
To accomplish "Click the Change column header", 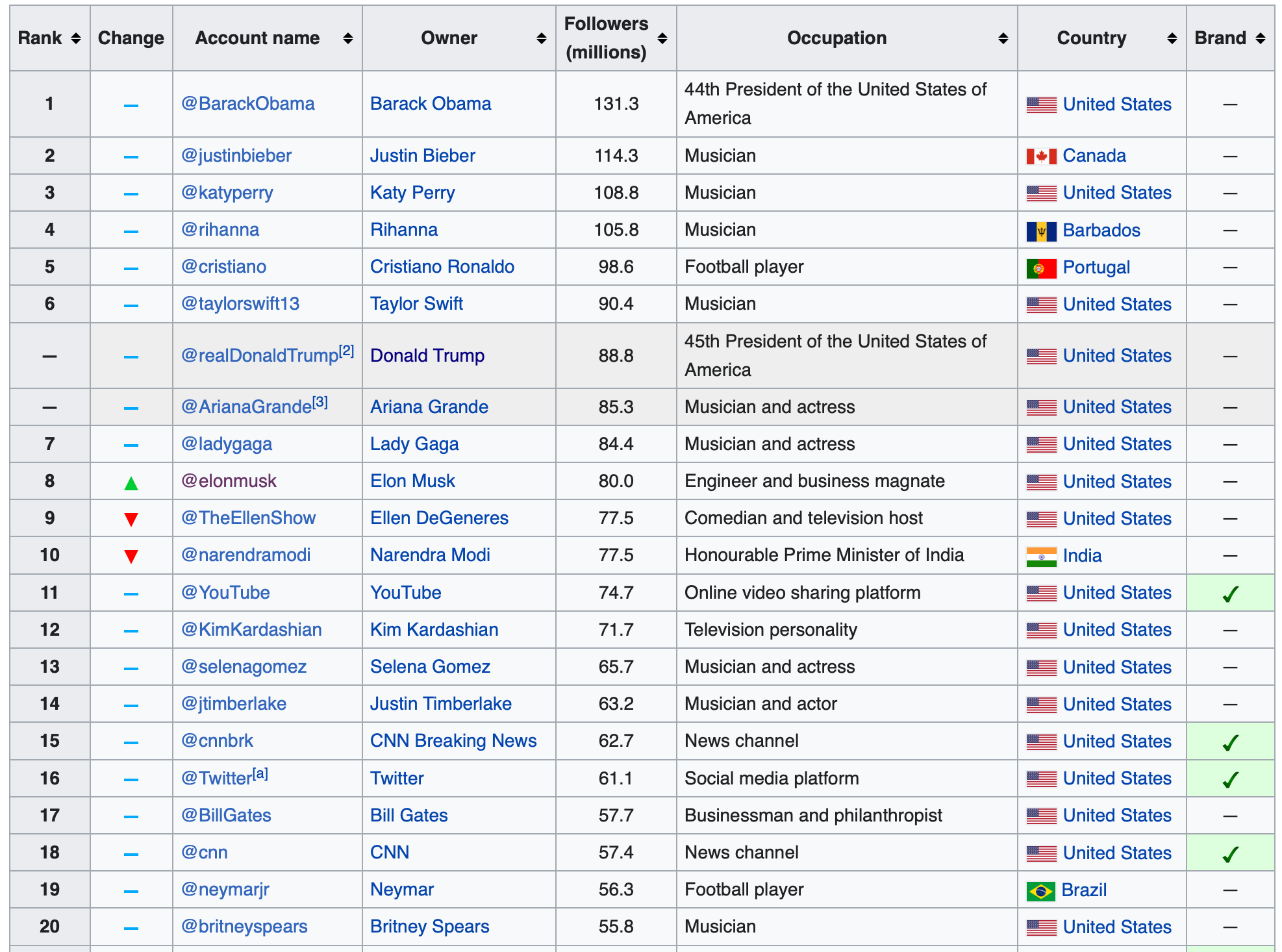I will click(131, 38).
